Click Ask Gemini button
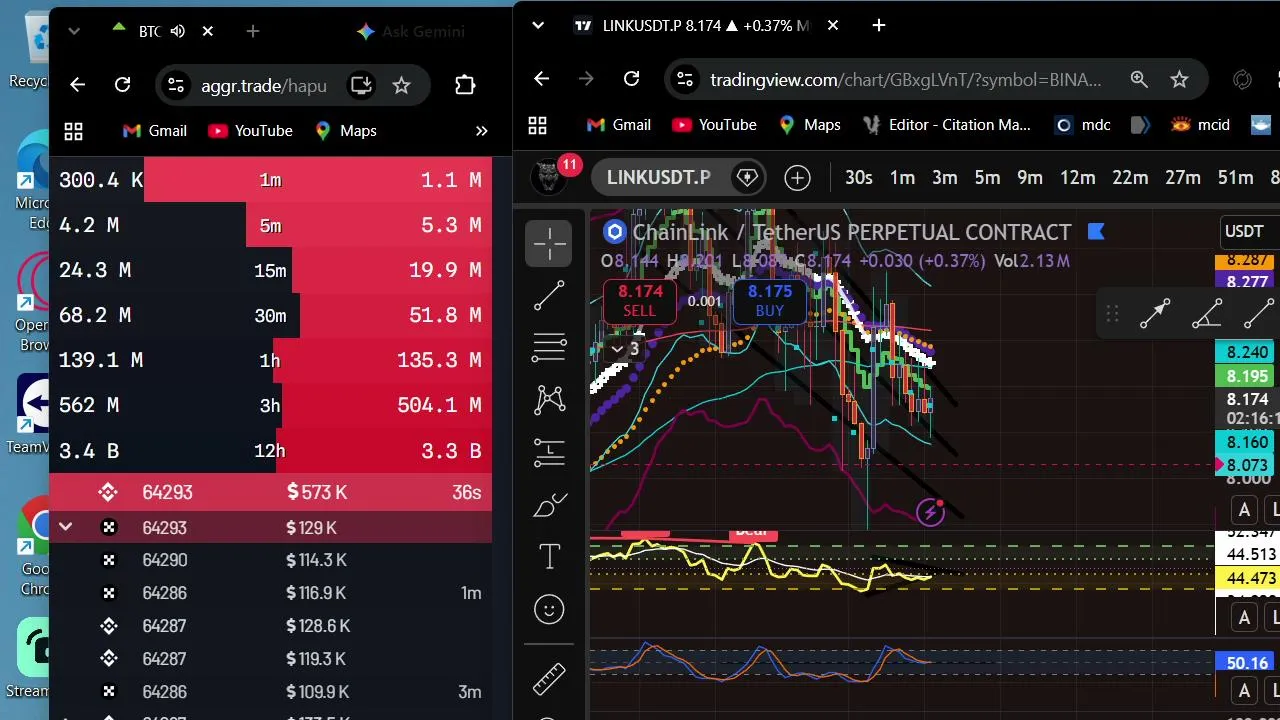 pyautogui.click(x=411, y=31)
